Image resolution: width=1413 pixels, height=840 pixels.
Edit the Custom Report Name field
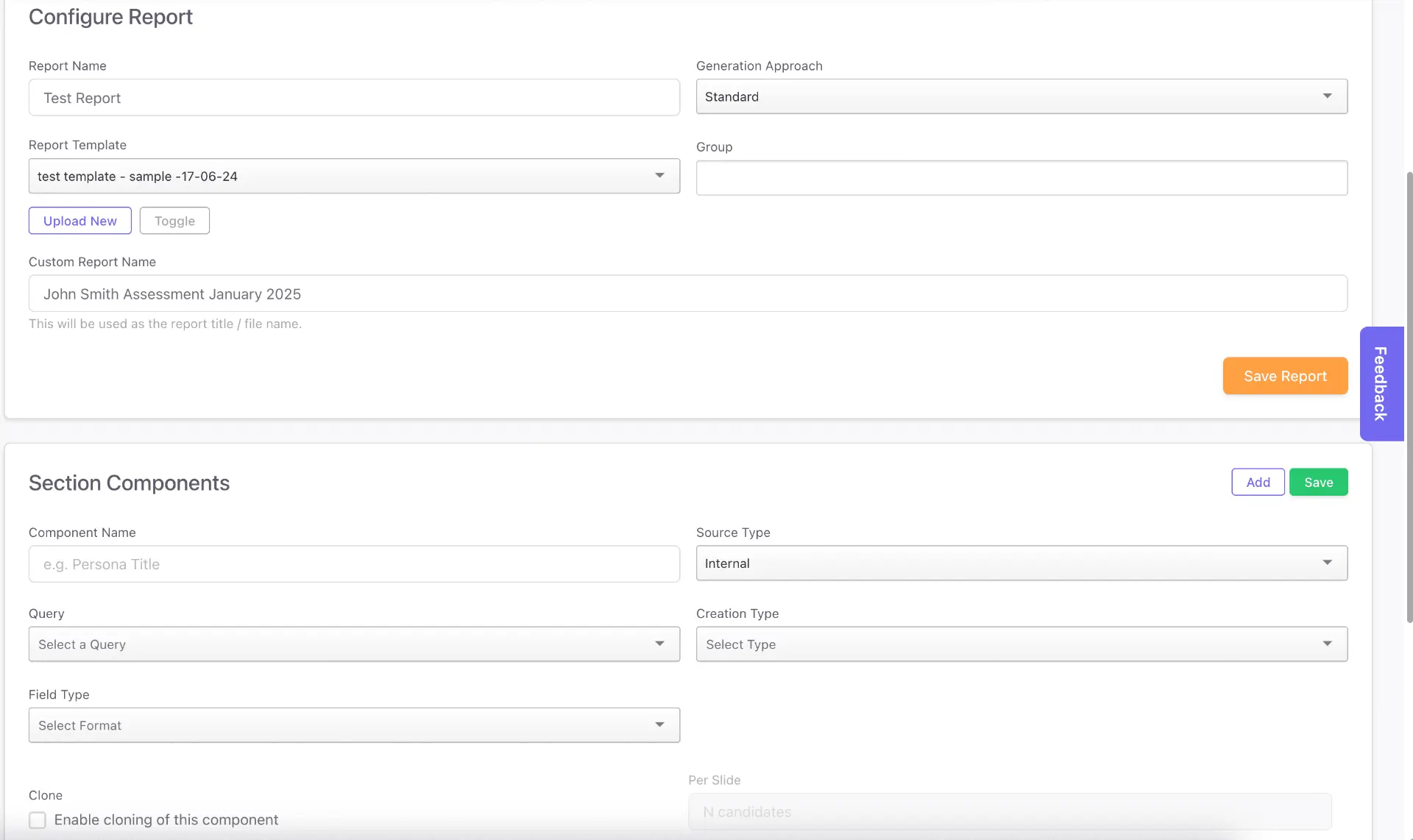(688, 293)
